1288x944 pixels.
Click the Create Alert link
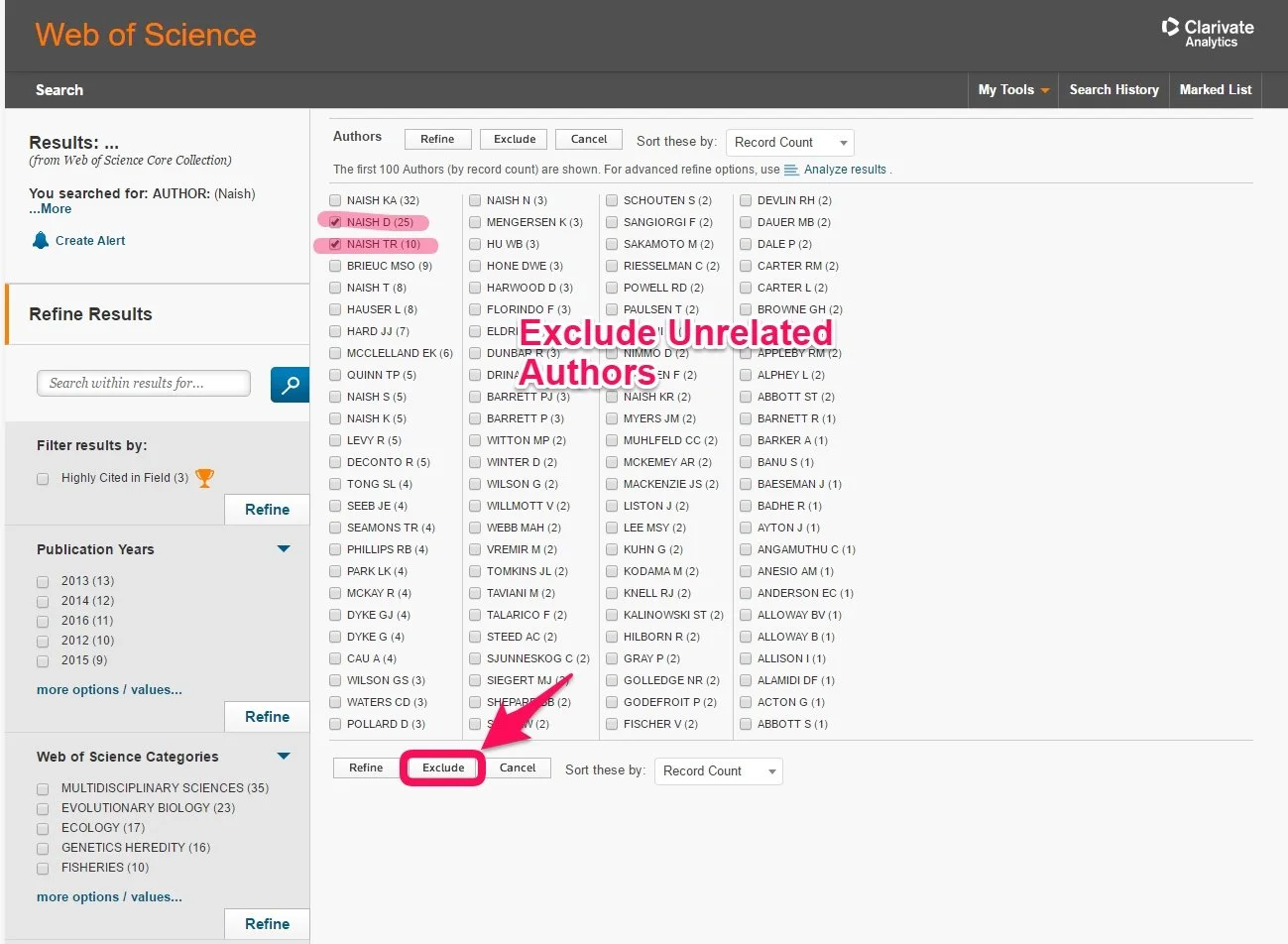point(90,240)
